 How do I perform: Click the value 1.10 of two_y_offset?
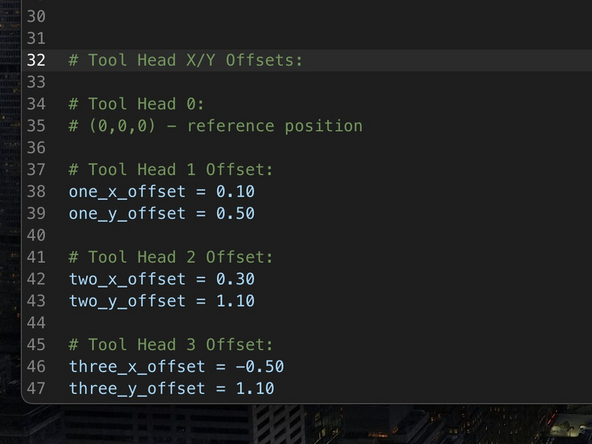pyautogui.click(x=236, y=301)
